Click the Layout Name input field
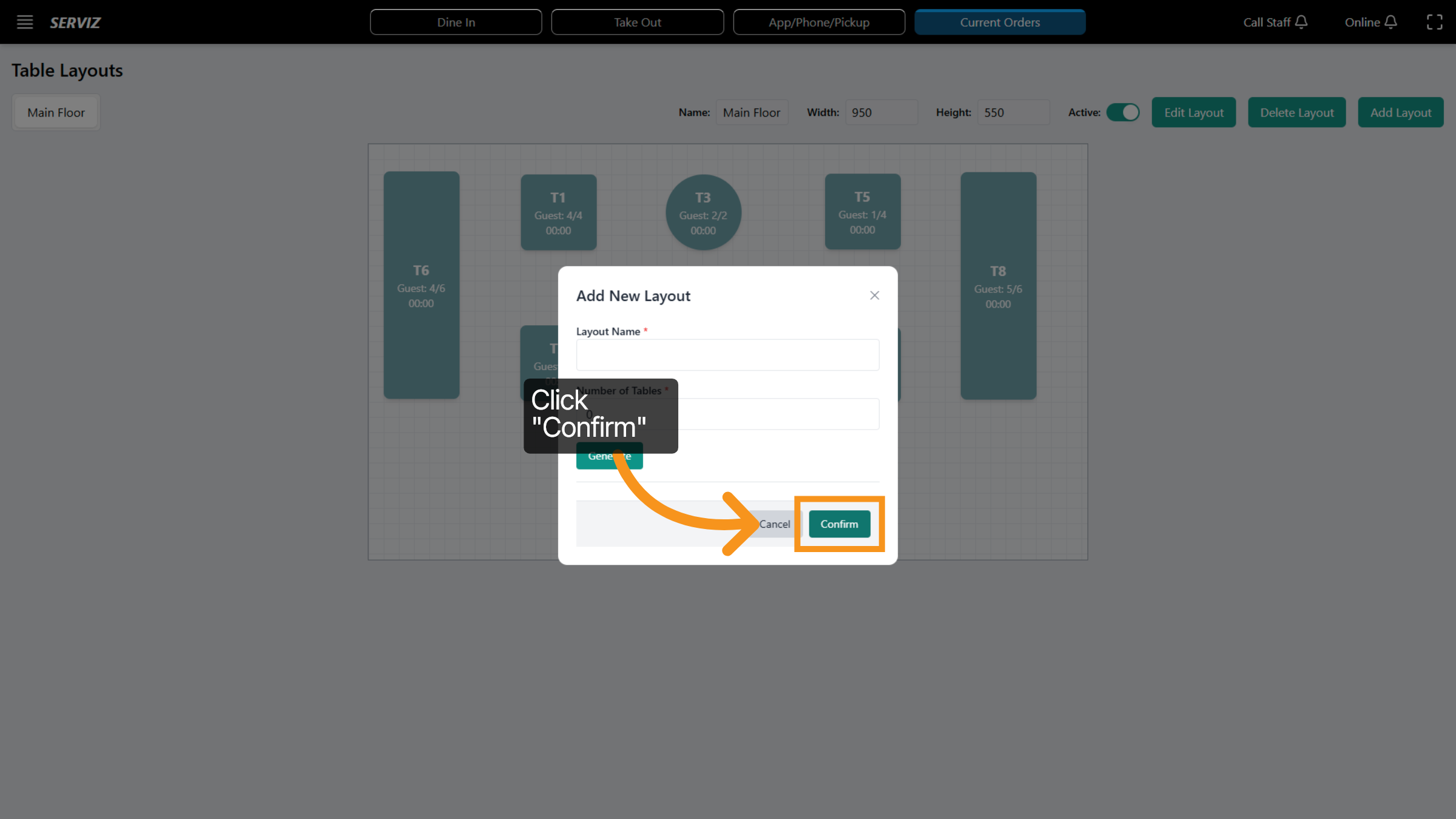The image size is (1456, 819). pyautogui.click(x=727, y=354)
